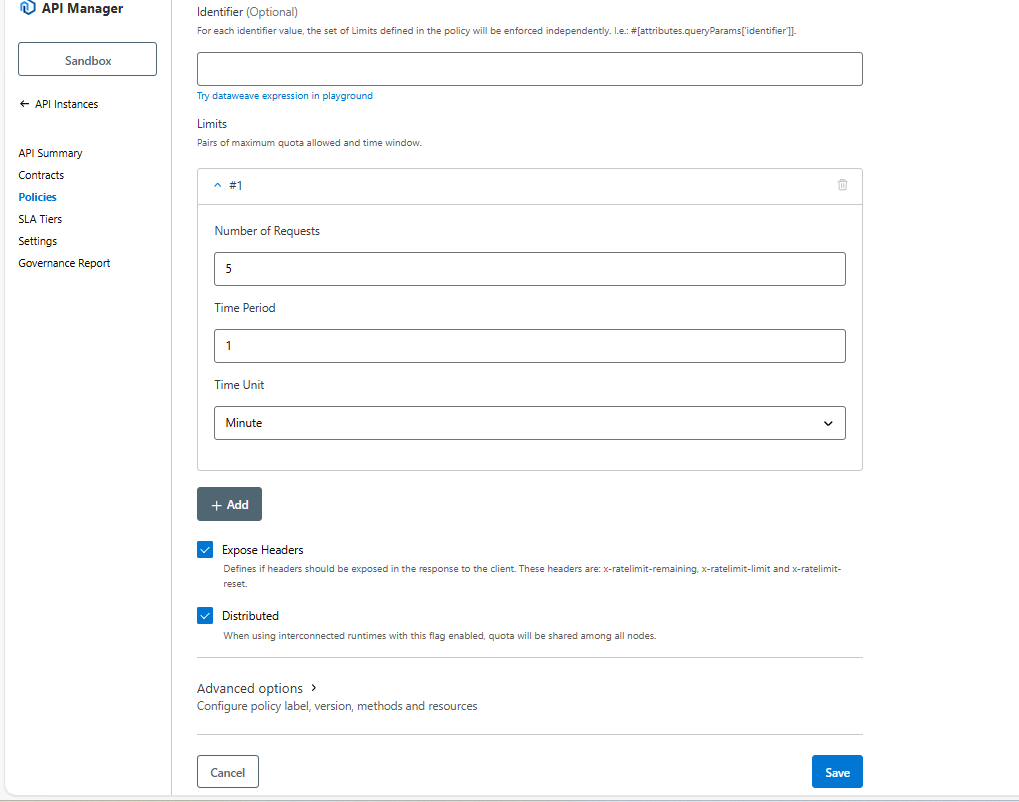Click the Save button
Viewport: 1019px width, 802px height.
(x=836, y=772)
